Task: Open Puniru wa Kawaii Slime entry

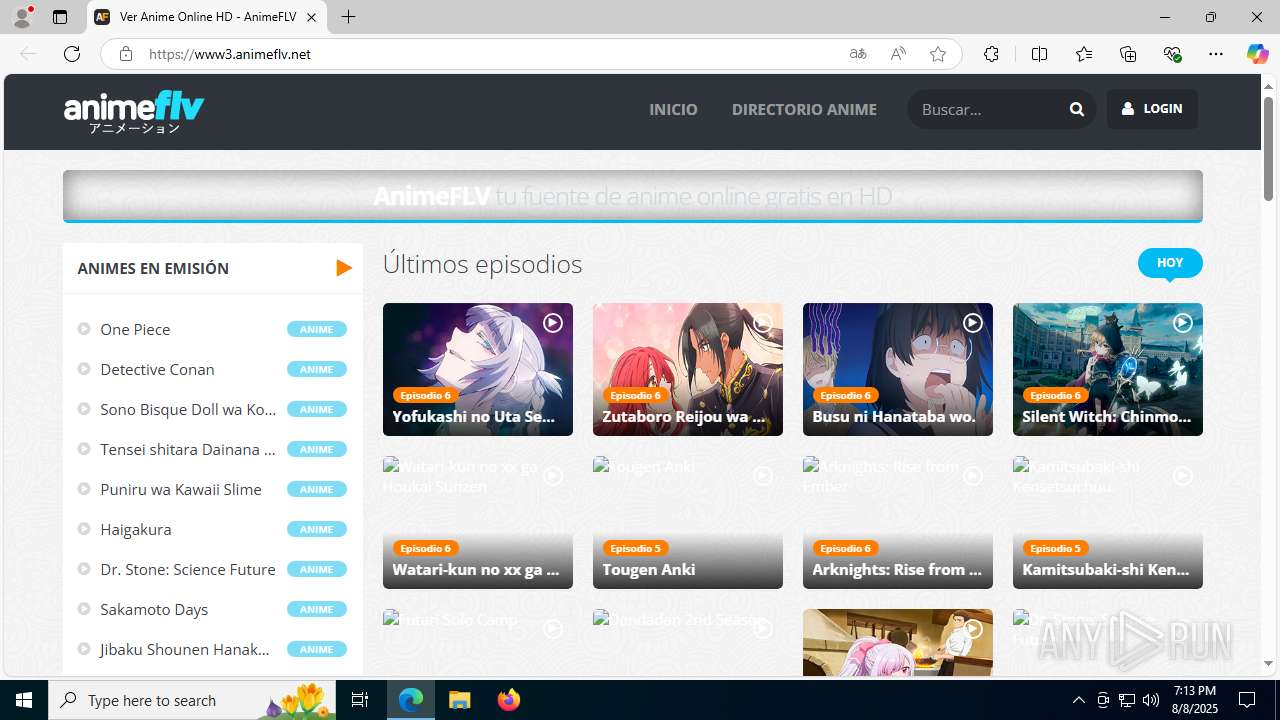Action: tap(181, 489)
